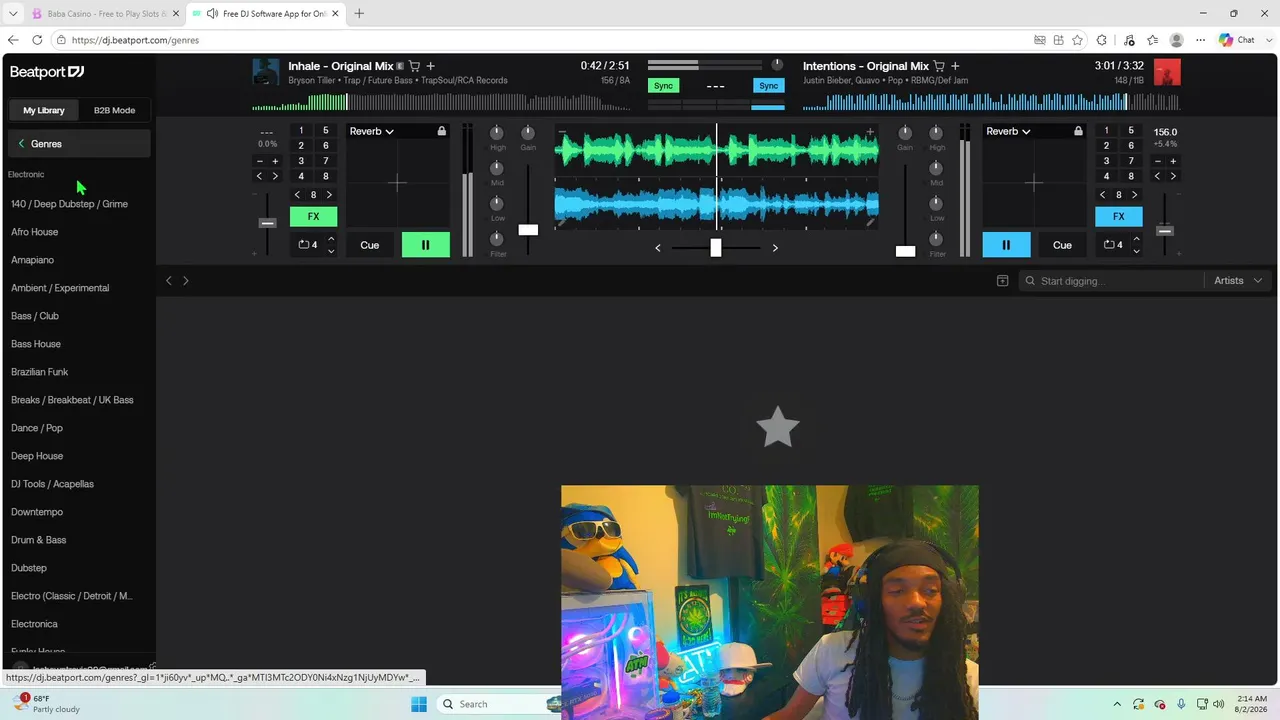Trigger hot cue 1 on left deck

click(301, 131)
